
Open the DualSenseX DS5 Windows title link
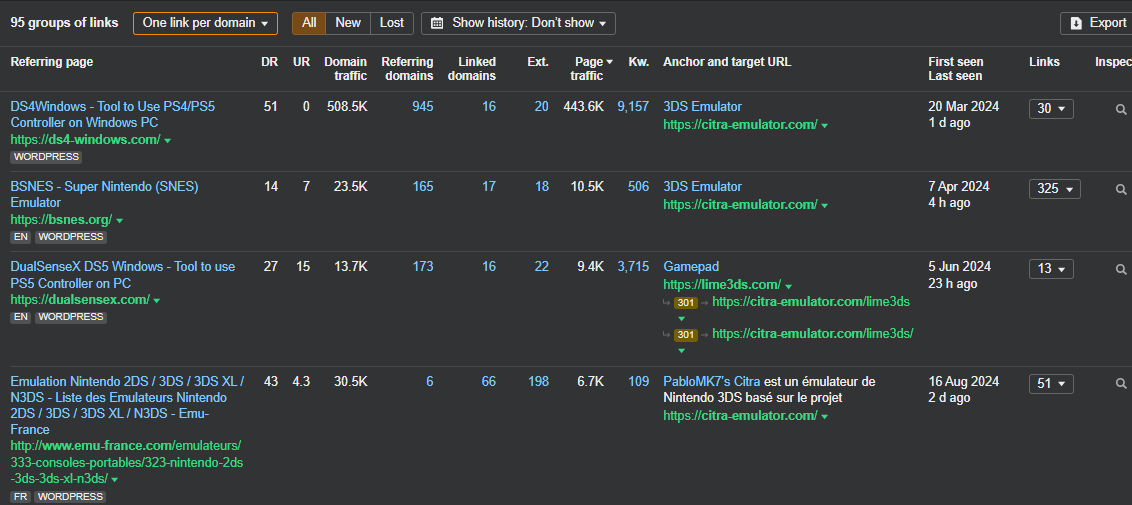click(x=123, y=275)
